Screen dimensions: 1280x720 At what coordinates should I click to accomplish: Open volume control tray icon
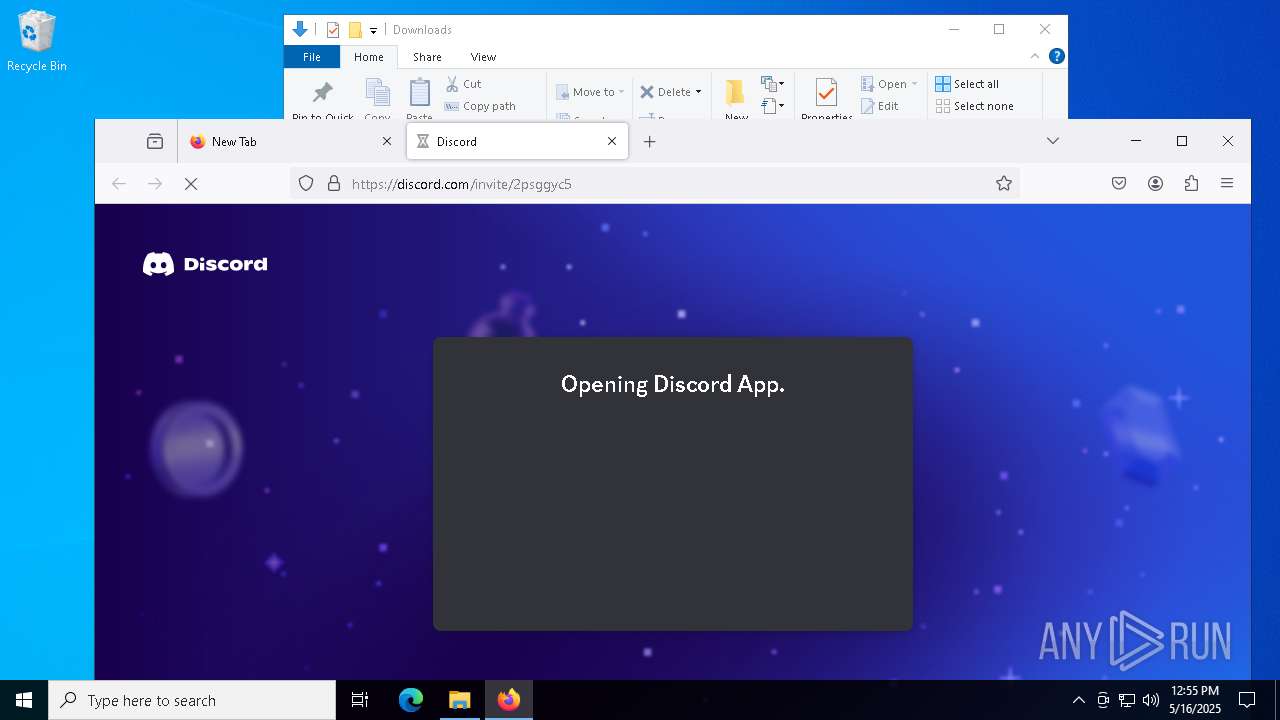pos(1151,700)
